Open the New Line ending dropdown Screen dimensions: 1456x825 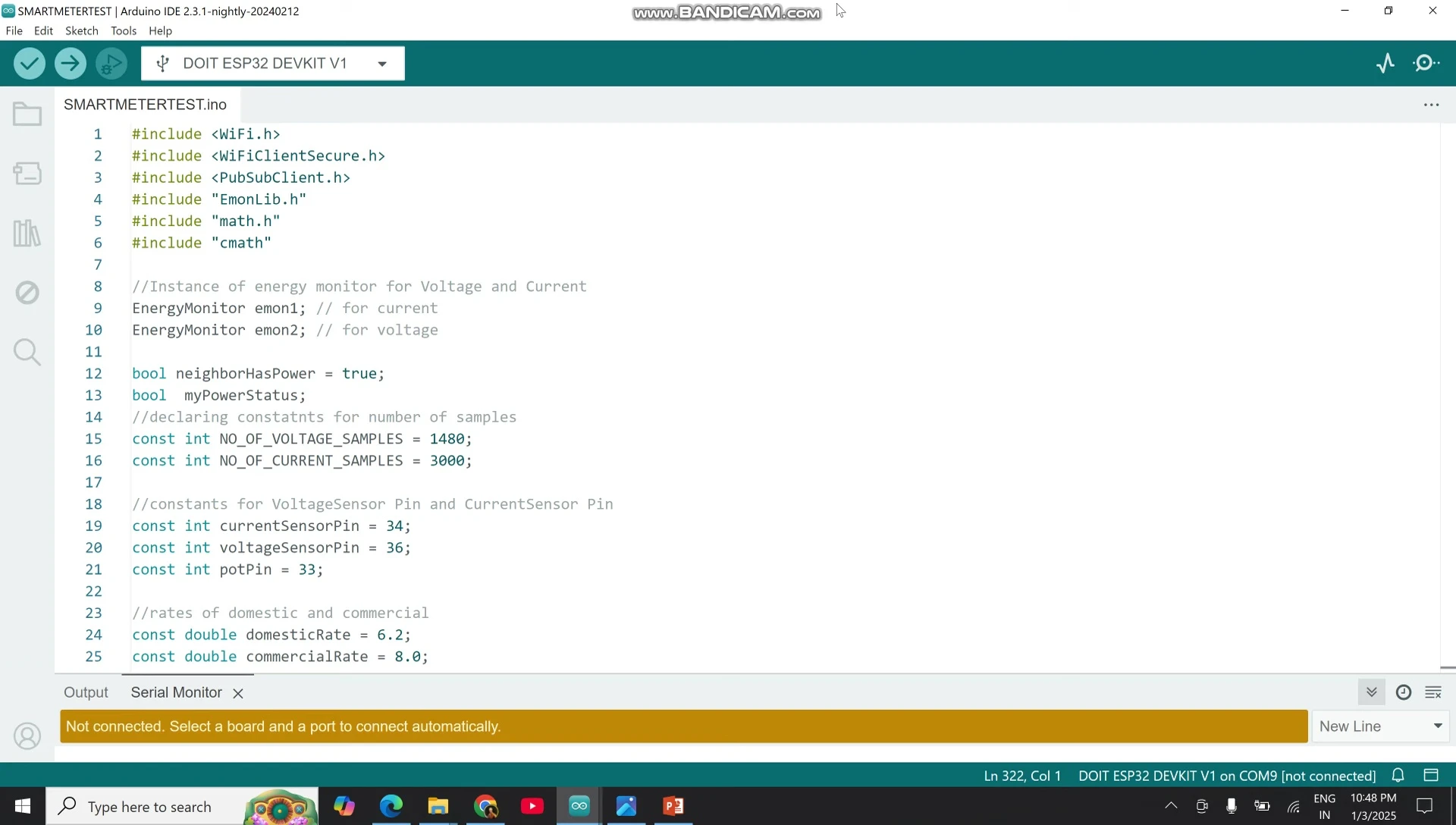[x=1380, y=726]
